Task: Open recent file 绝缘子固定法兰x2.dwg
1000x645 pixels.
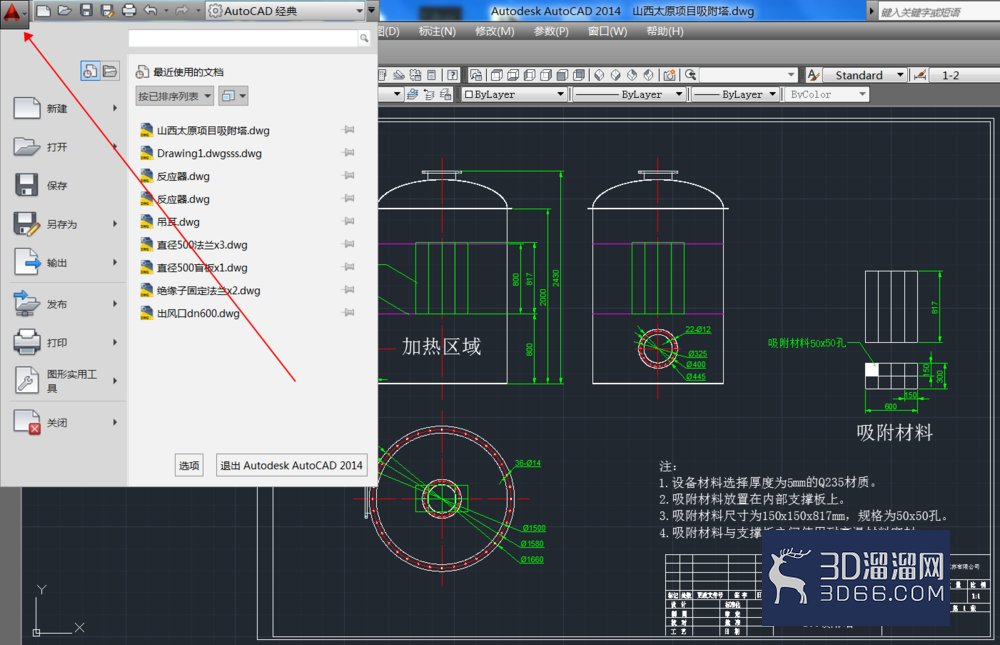Action: [x=209, y=290]
